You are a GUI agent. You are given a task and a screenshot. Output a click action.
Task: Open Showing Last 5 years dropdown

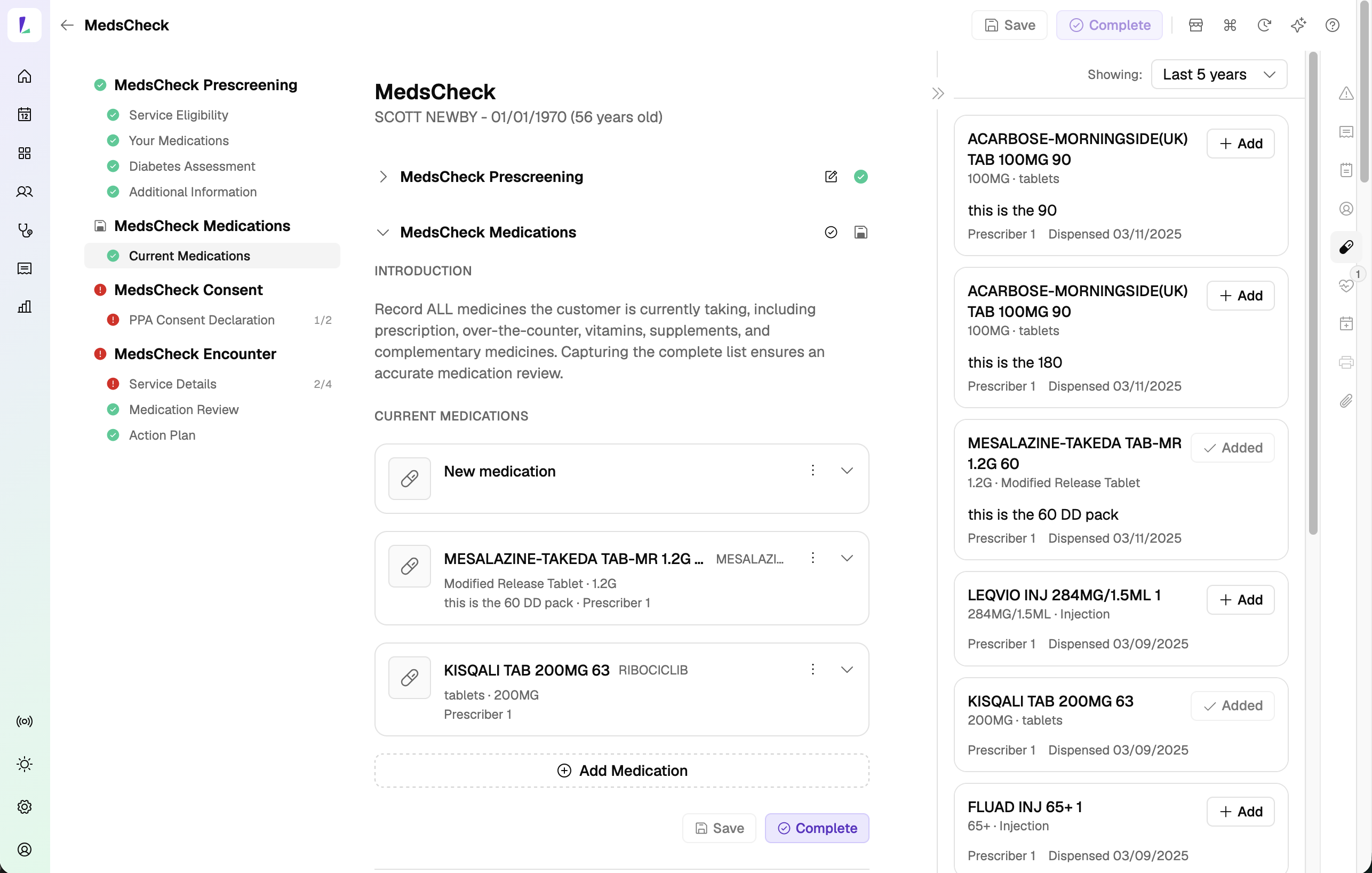(x=1219, y=74)
